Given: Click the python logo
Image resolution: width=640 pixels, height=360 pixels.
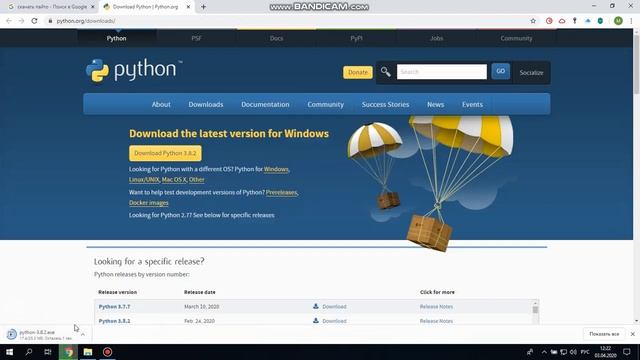Looking at the screenshot, I should (134, 70).
